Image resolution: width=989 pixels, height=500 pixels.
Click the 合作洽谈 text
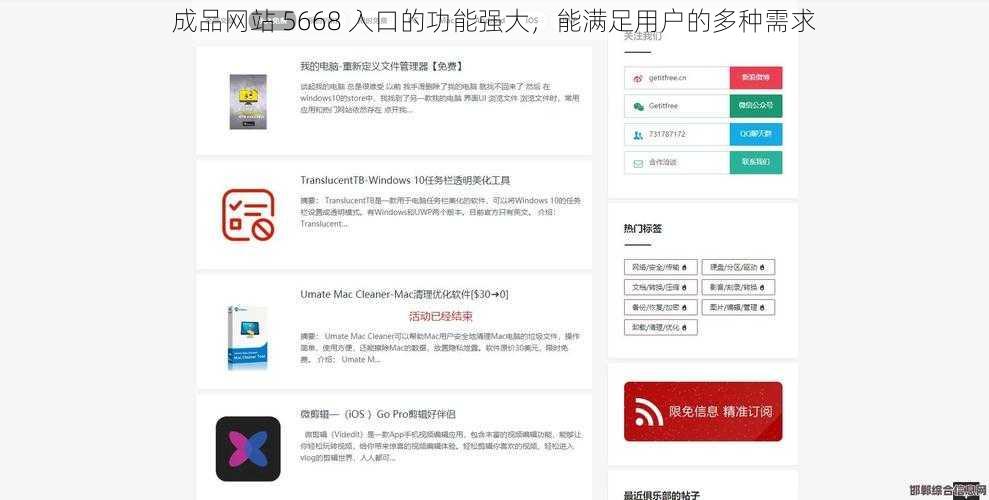click(662, 163)
